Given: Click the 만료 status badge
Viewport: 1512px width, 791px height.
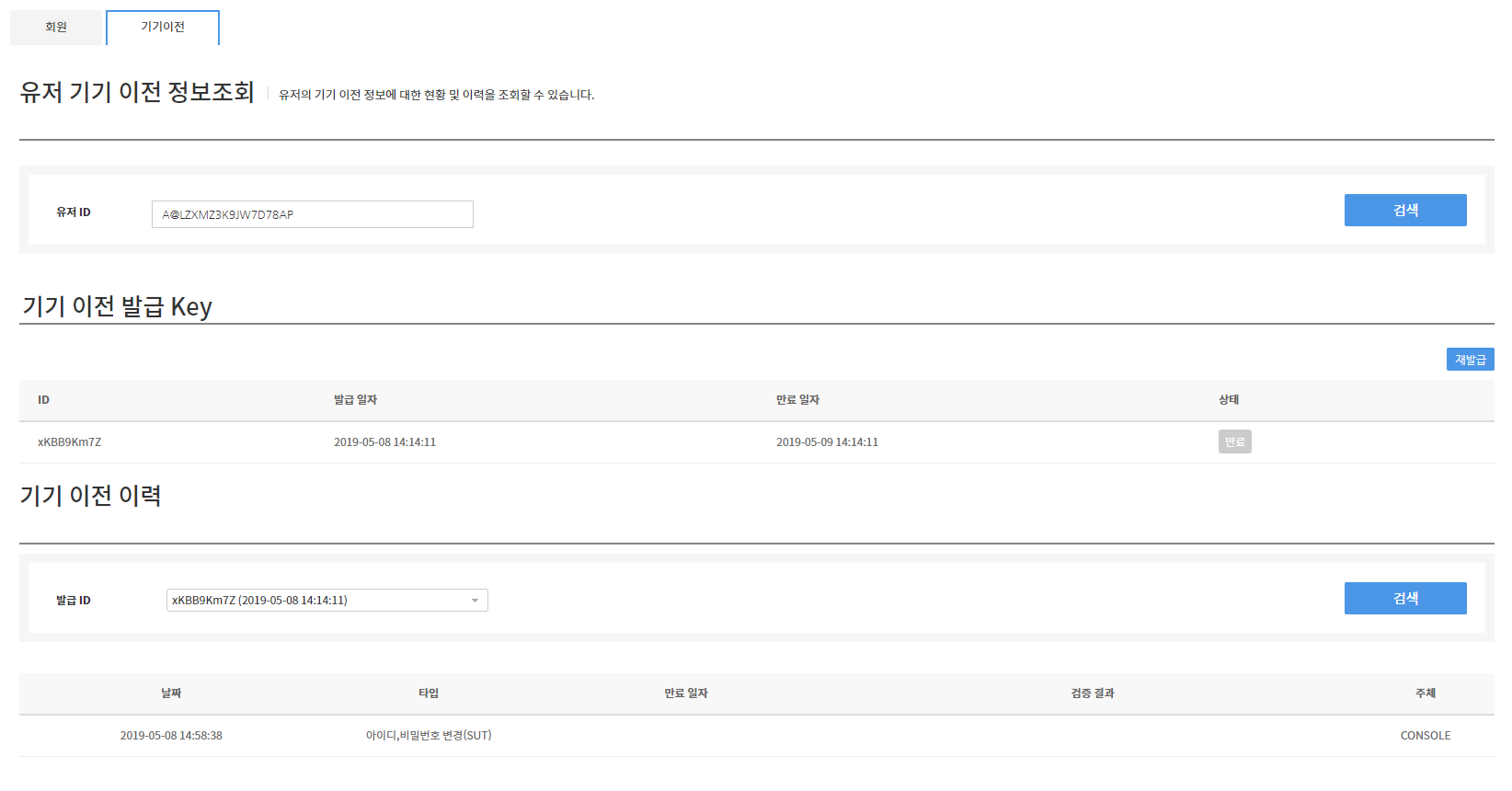Looking at the screenshot, I should point(1234,441).
